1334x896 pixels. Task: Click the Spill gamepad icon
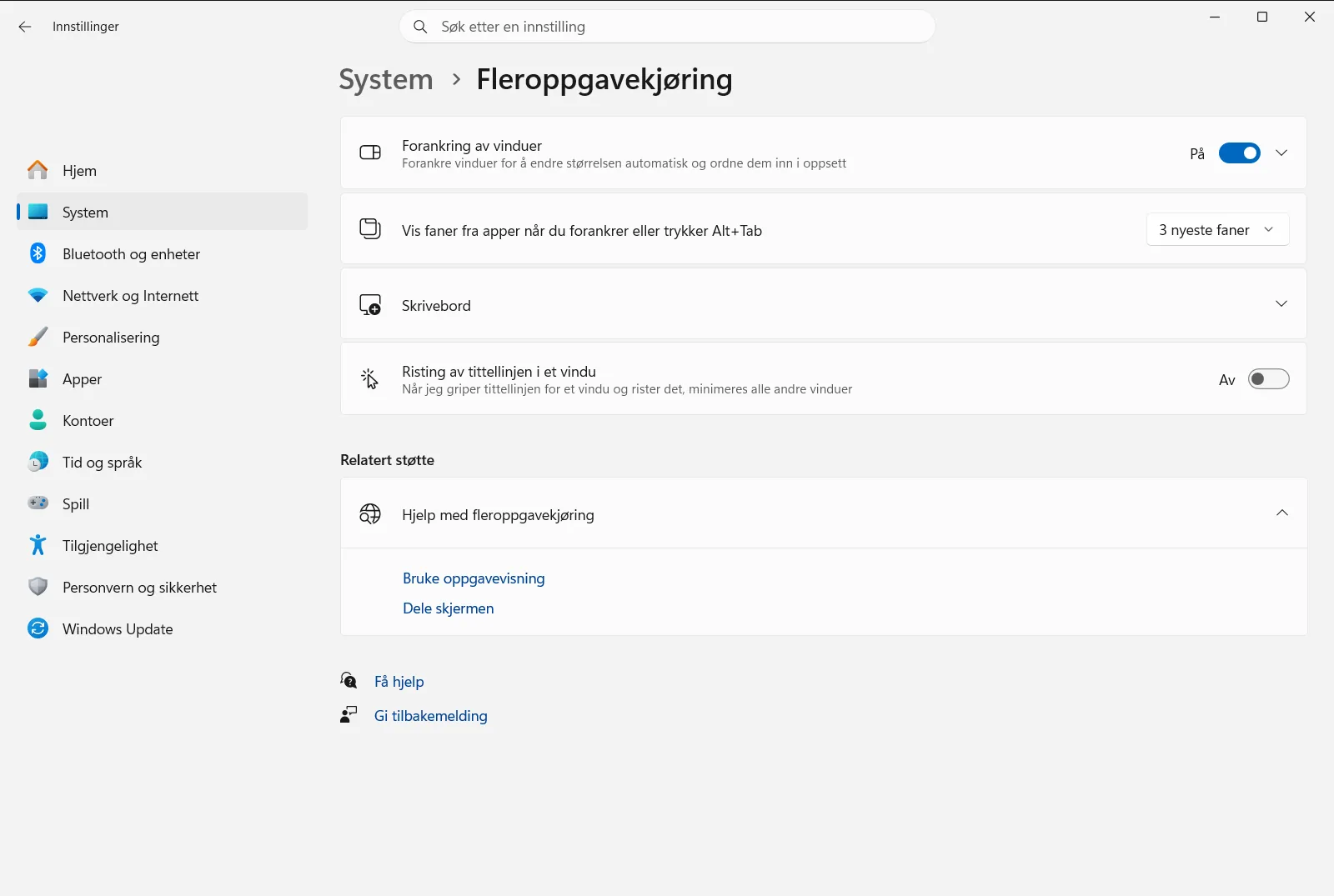[38, 503]
